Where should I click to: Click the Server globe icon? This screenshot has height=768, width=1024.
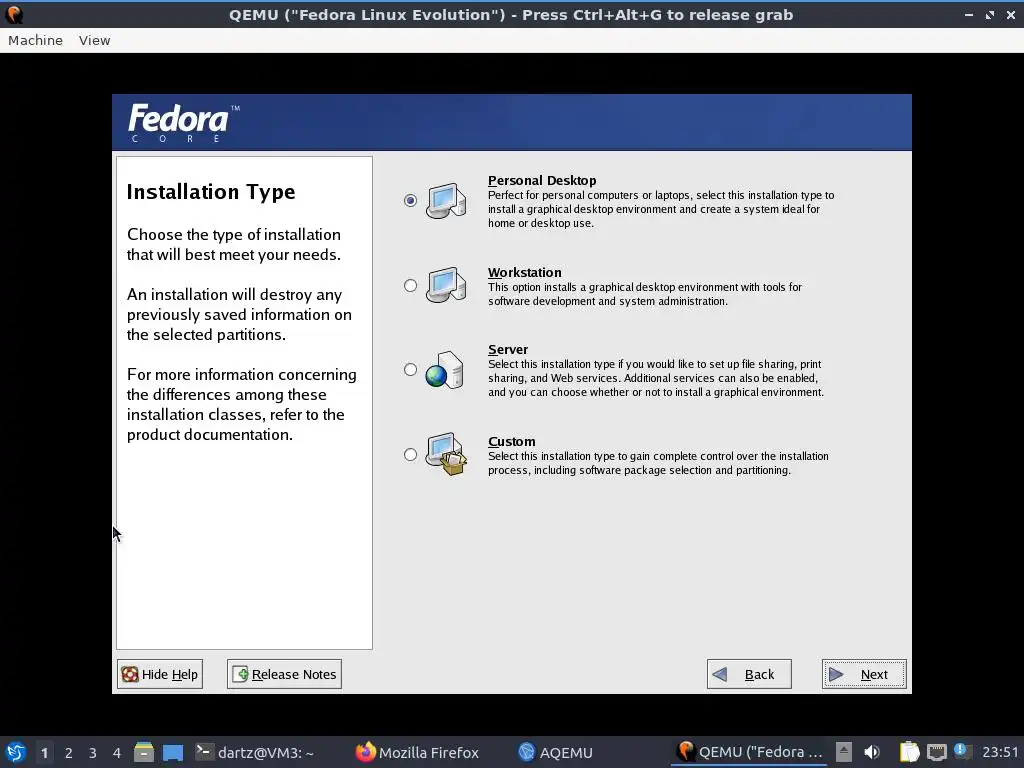point(445,370)
